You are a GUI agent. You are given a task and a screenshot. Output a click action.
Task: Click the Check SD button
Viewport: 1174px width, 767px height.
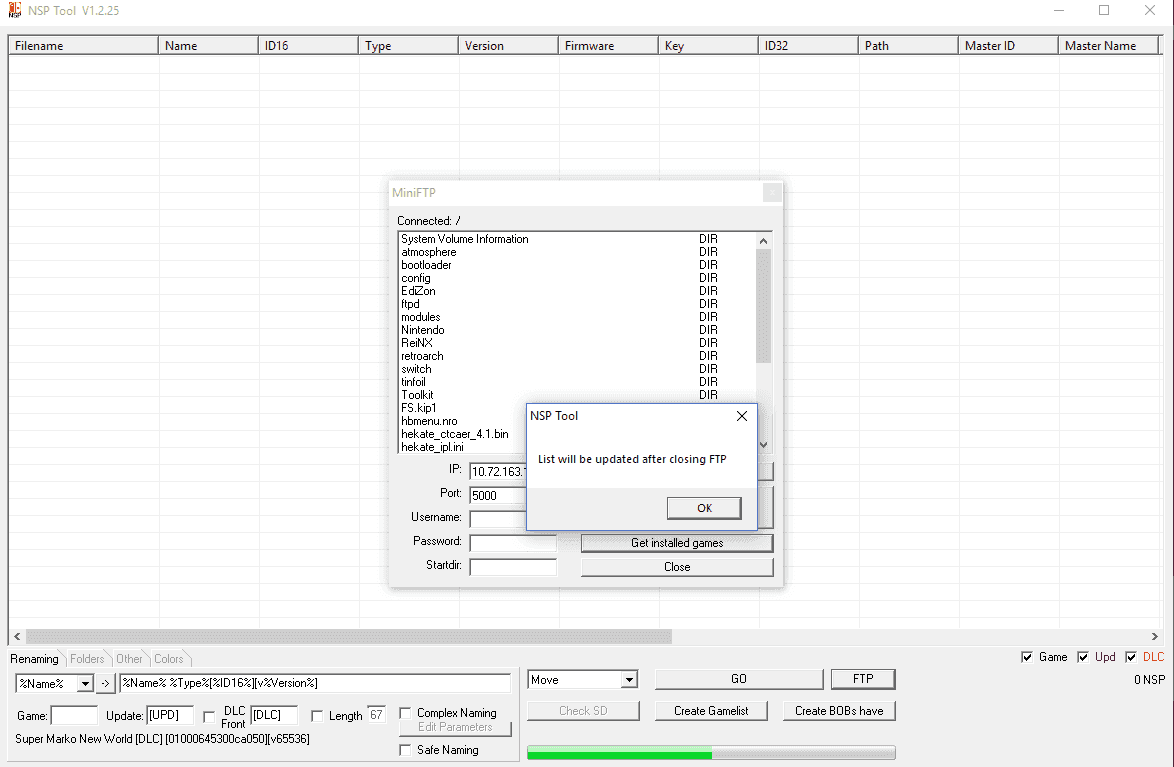point(583,711)
